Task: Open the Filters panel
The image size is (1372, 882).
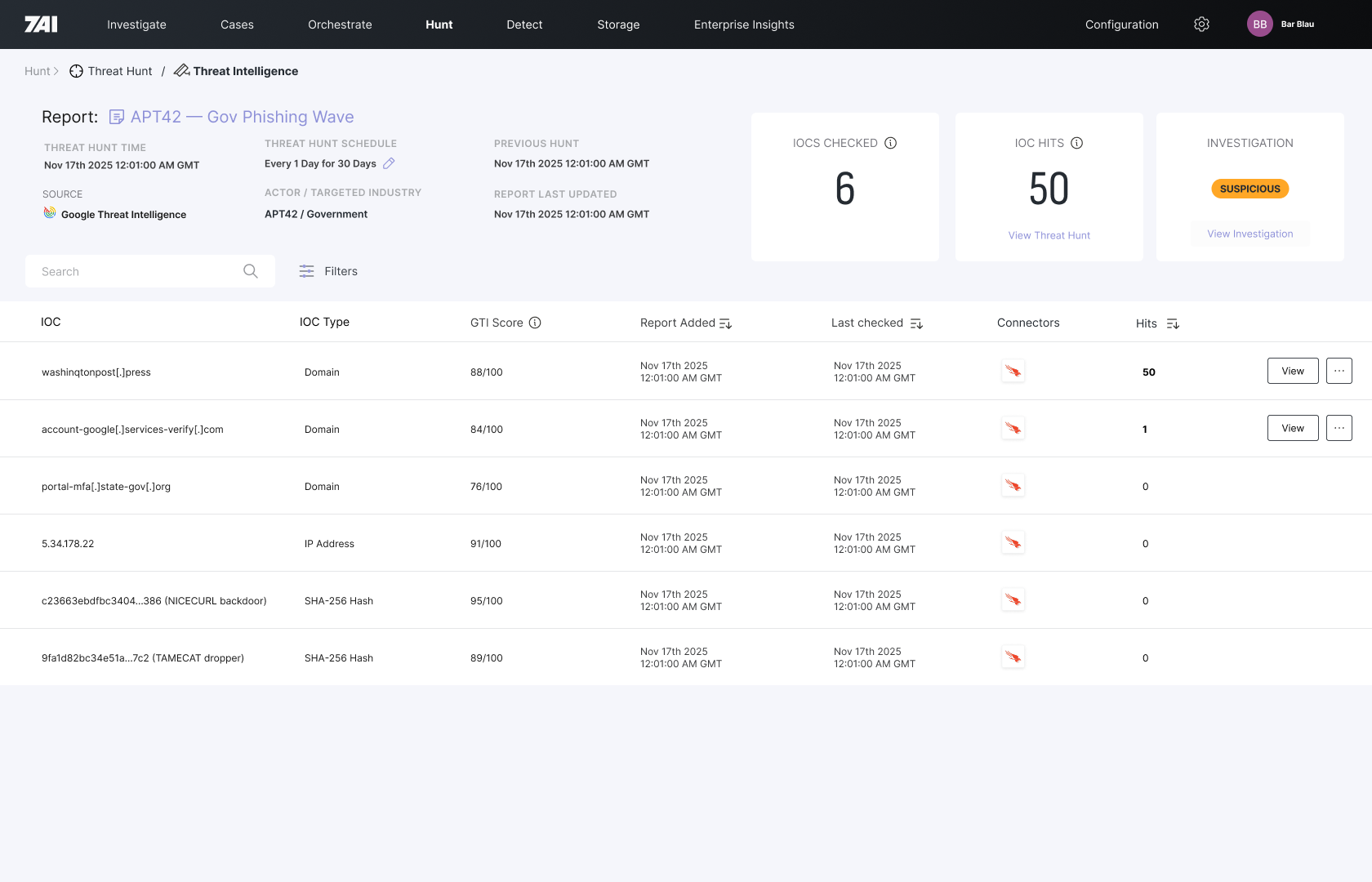Action: click(x=328, y=271)
